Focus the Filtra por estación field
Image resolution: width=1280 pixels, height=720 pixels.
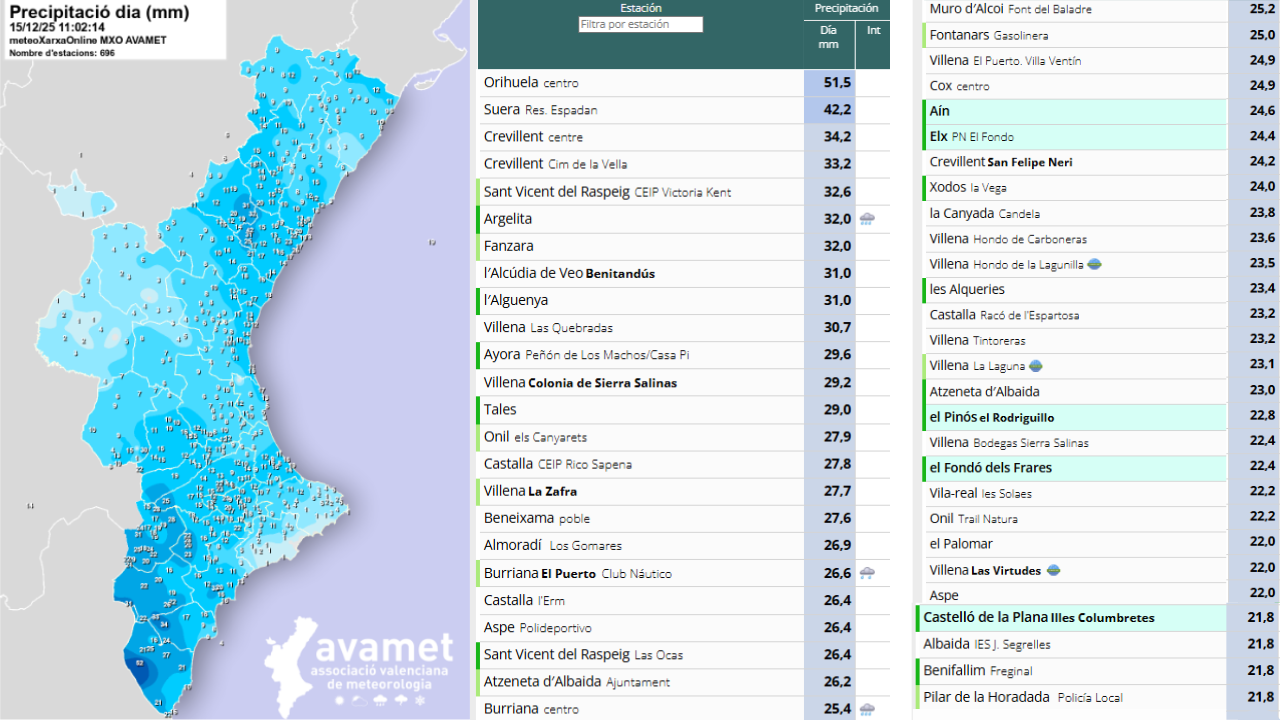tap(640, 24)
